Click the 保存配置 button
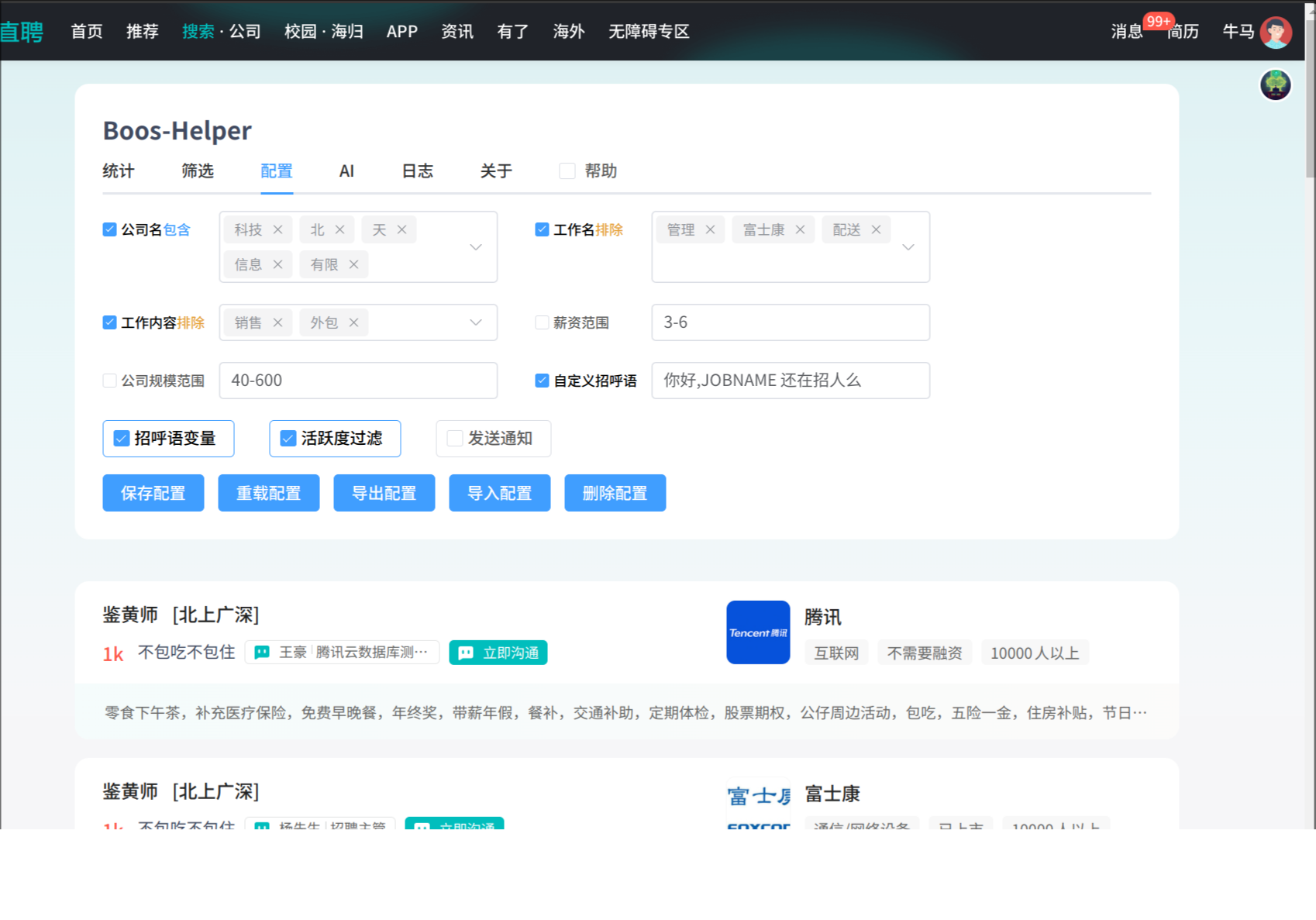The width and height of the screenshot is (1316, 920). click(153, 493)
